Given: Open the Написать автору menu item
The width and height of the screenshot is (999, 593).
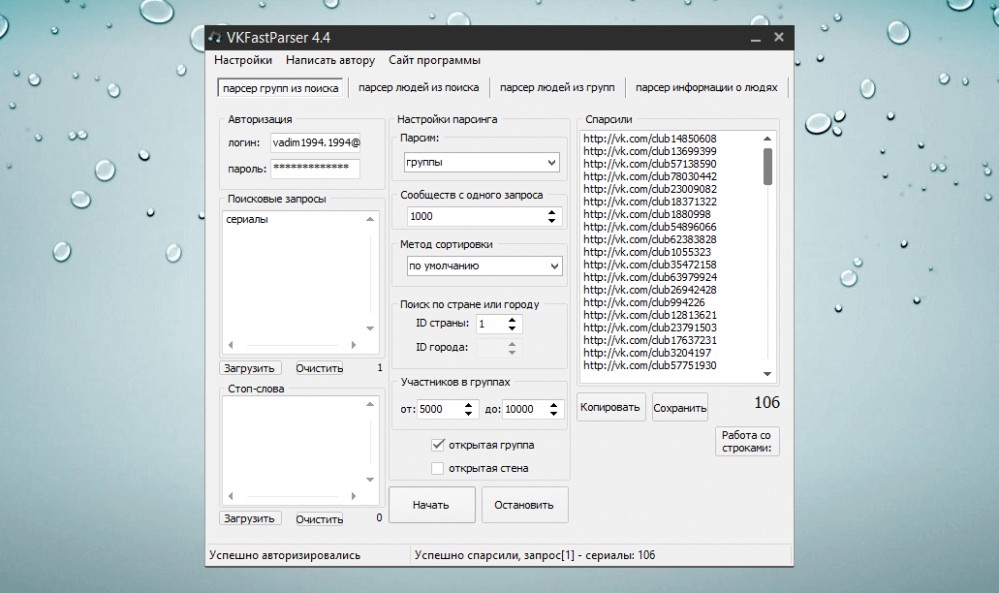Looking at the screenshot, I should tap(330, 60).
